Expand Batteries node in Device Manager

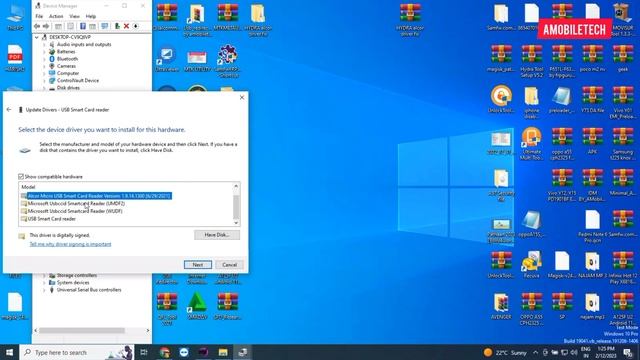click(44, 52)
